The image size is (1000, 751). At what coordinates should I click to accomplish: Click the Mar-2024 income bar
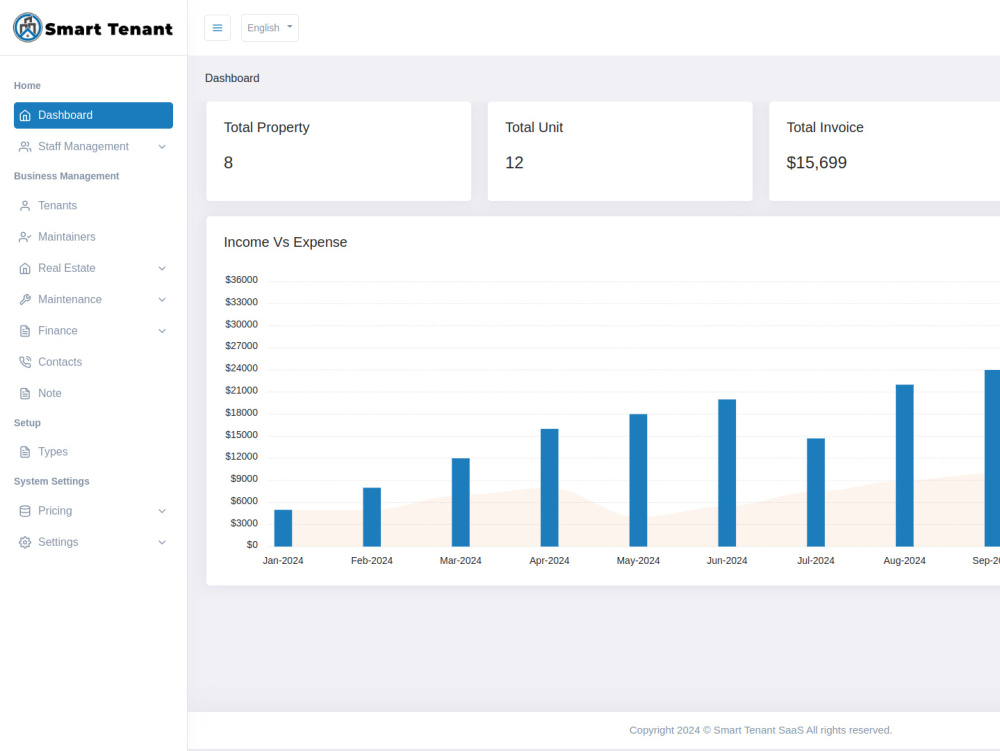pyautogui.click(x=460, y=502)
